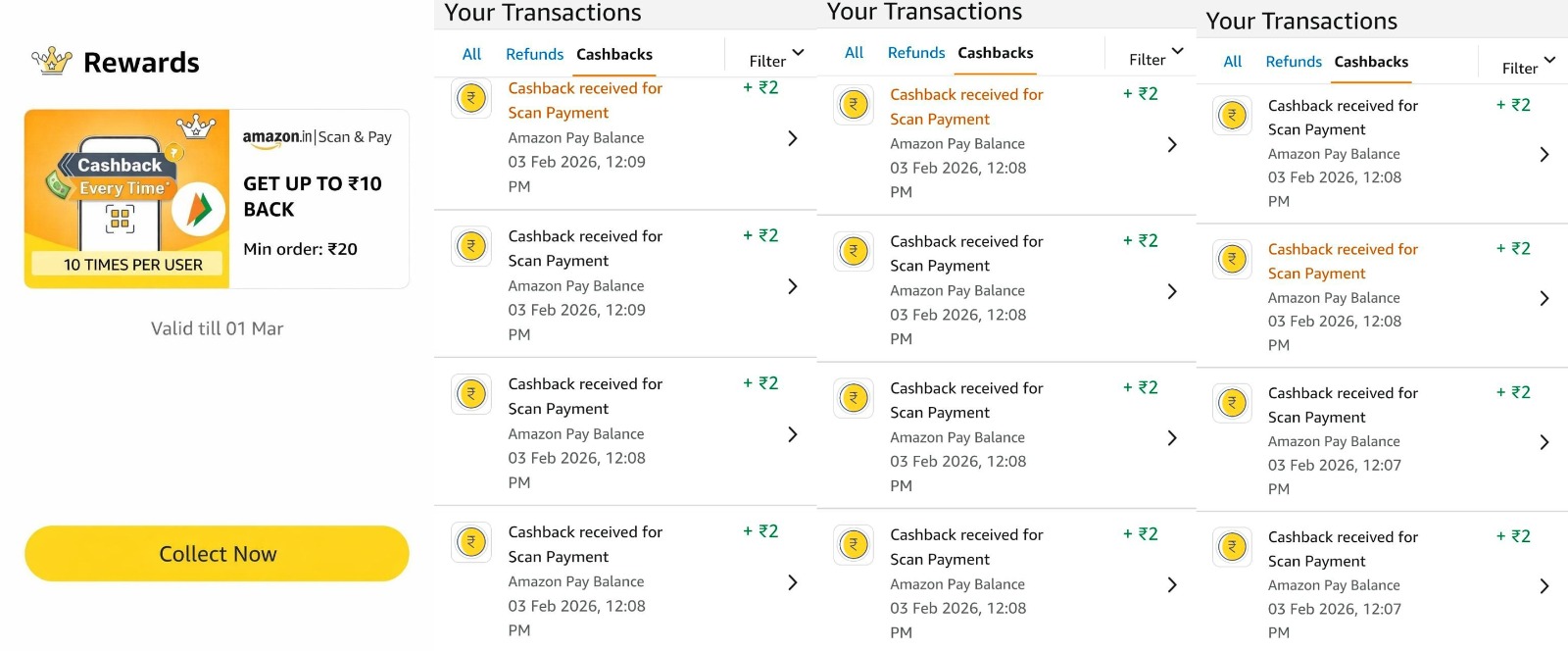
Task: Select Cashbacks tab in middle transactions panel
Action: click(996, 52)
